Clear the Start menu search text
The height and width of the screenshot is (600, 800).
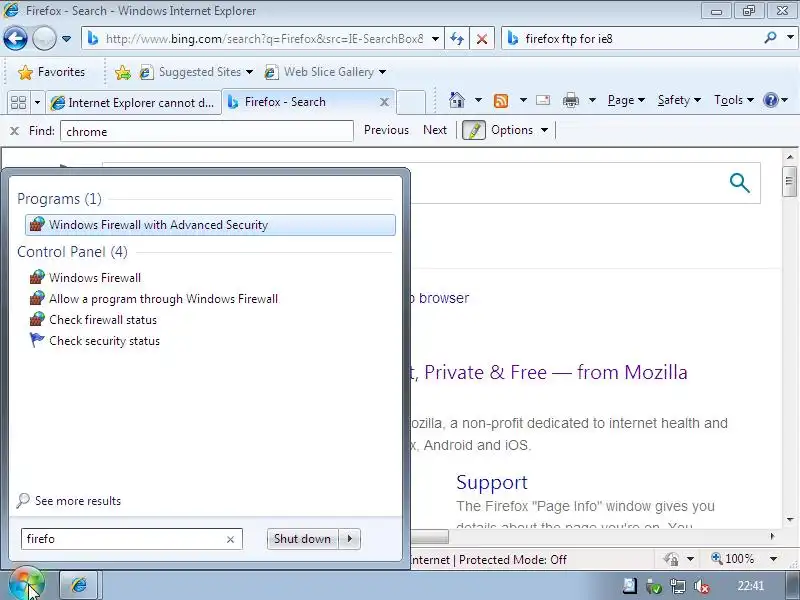(x=231, y=539)
